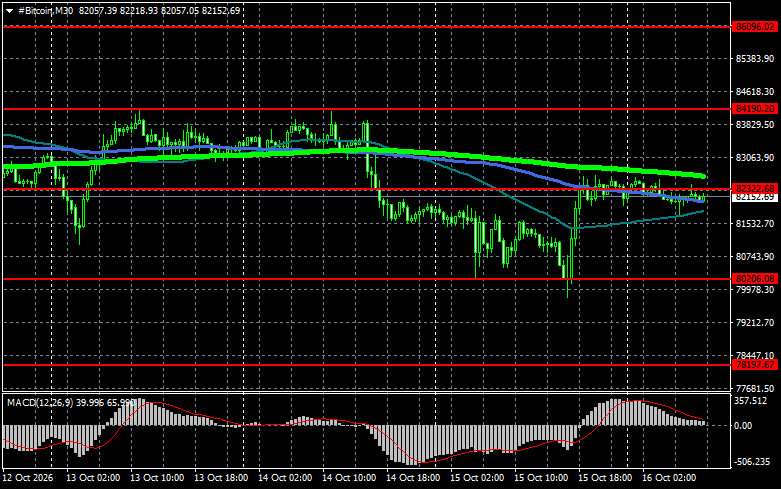Click the 15 Oct 18:00 time label
Viewport: 781px width, 489px height.
click(605, 478)
